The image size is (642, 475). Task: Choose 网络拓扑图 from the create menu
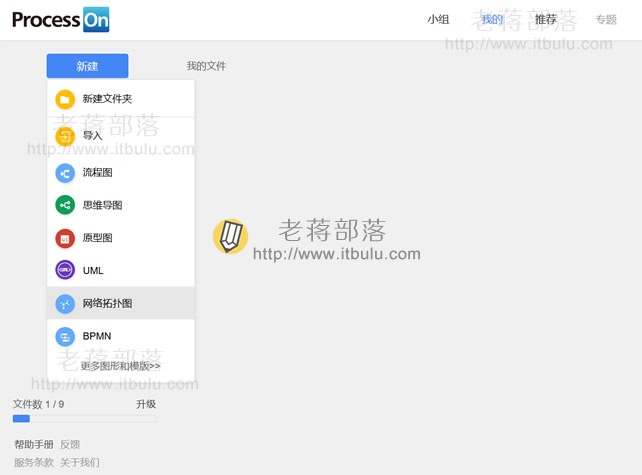[x=121, y=303]
